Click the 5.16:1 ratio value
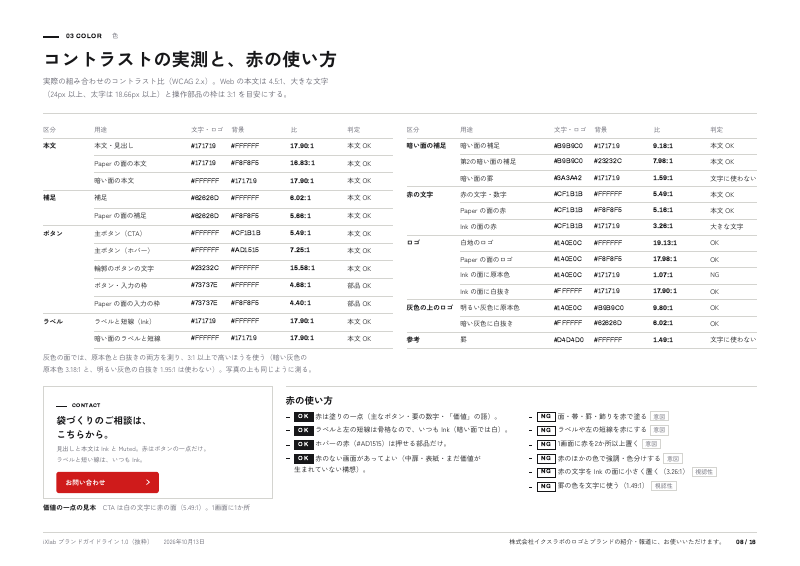The height and width of the screenshot is (566, 800). click(x=663, y=210)
